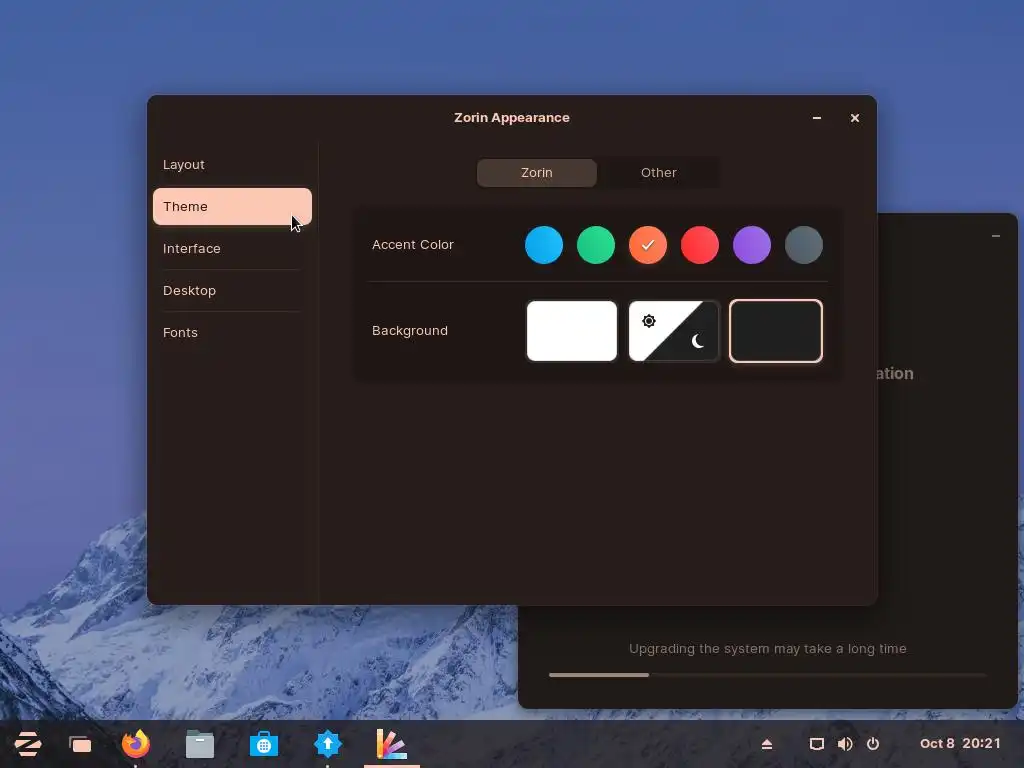Open the Software Updater taskbar icon

(328, 744)
